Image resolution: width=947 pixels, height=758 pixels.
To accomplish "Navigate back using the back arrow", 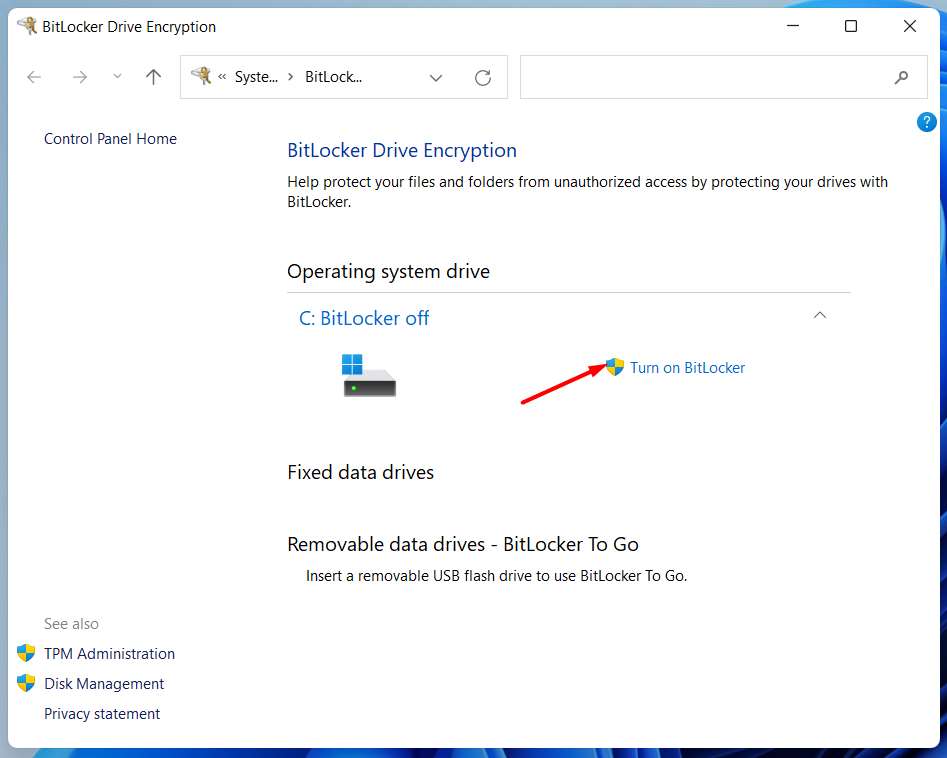I will (33, 77).
